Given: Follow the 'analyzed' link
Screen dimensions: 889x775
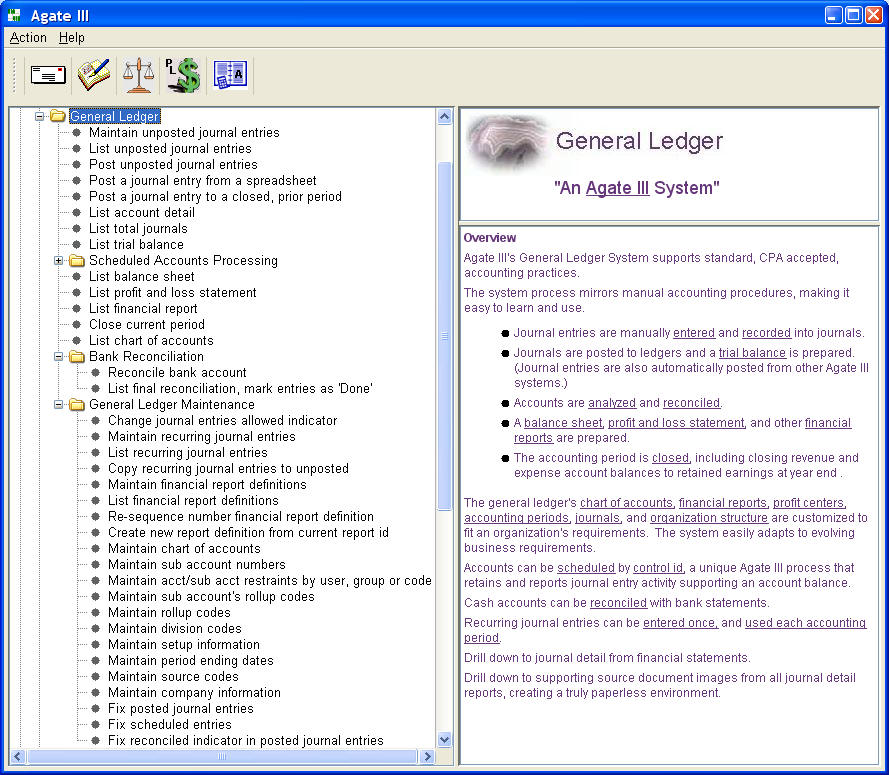Looking at the screenshot, I should 612,403.
